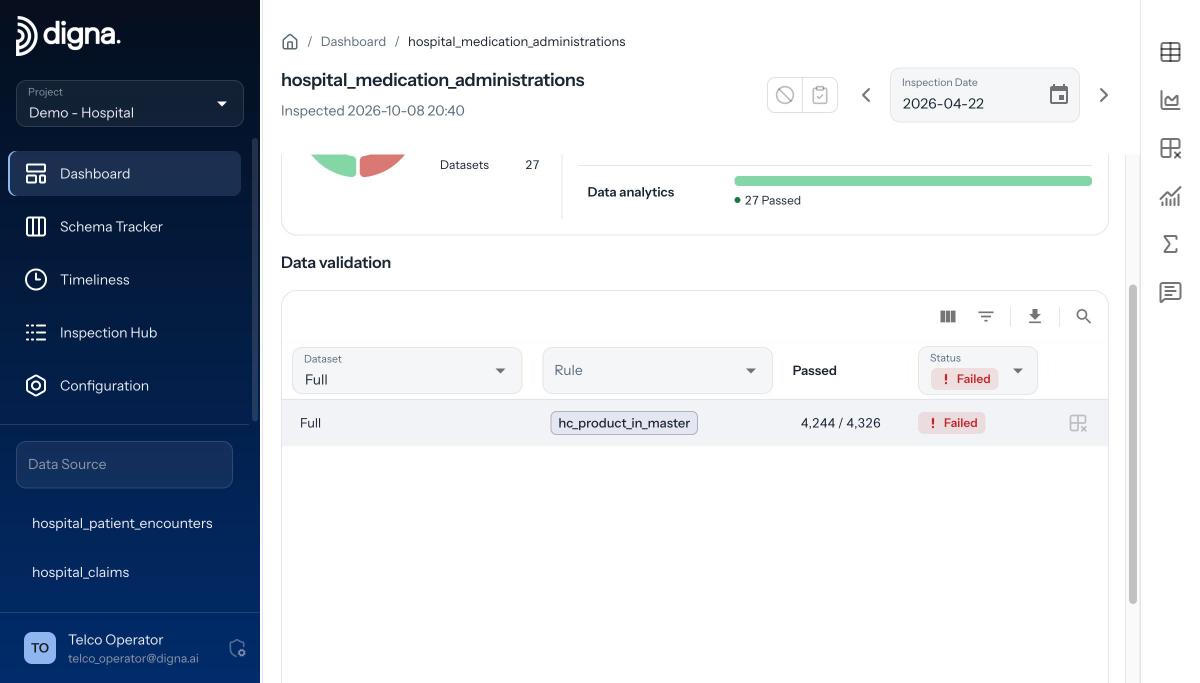1200x683 pixels.
Task: Open Configuration in the sidebar
Action: pyautogui.click(x=104, y=386)
